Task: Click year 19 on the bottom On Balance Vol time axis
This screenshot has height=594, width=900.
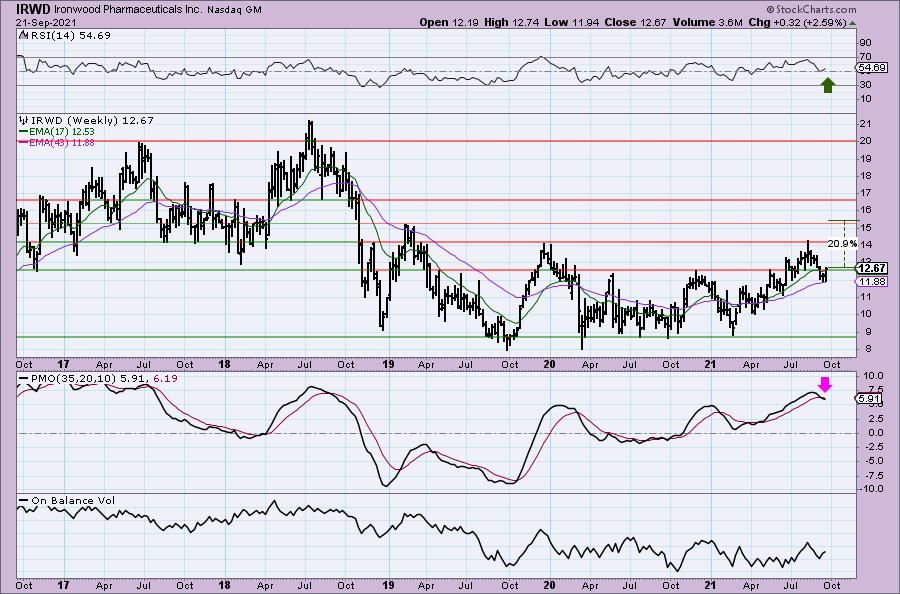Action: 388,585
